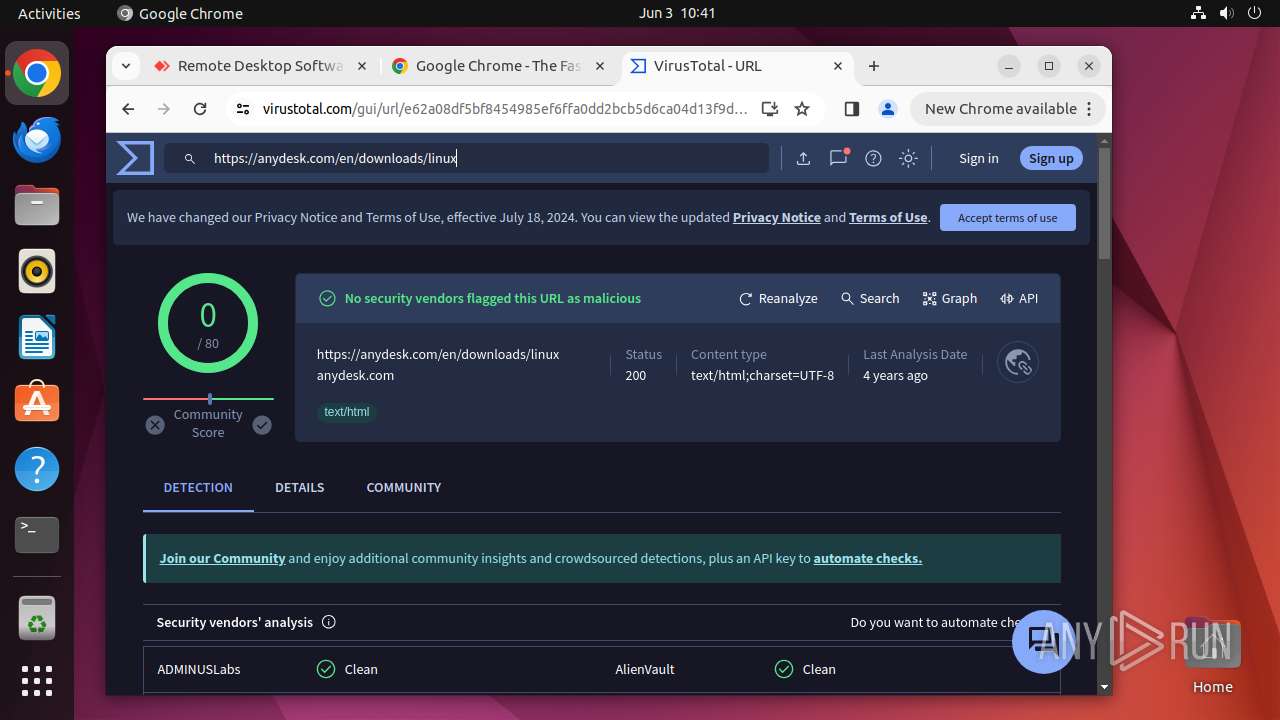Open Files manager from dock
The width and height of the screenshot is (1280, 720).
tap(37, 205)
